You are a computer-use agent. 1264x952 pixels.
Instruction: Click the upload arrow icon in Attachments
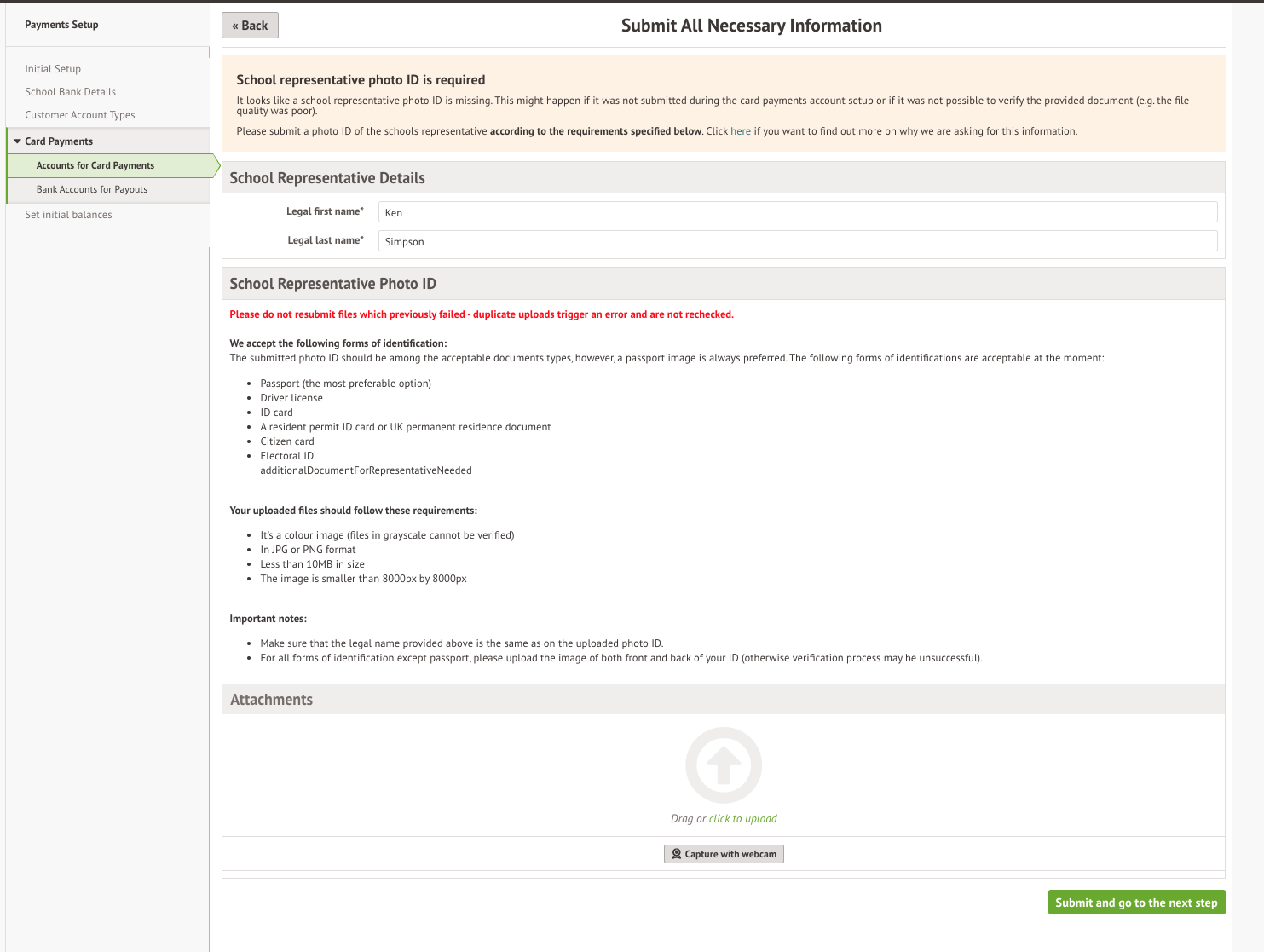click(x=724, y=765)
